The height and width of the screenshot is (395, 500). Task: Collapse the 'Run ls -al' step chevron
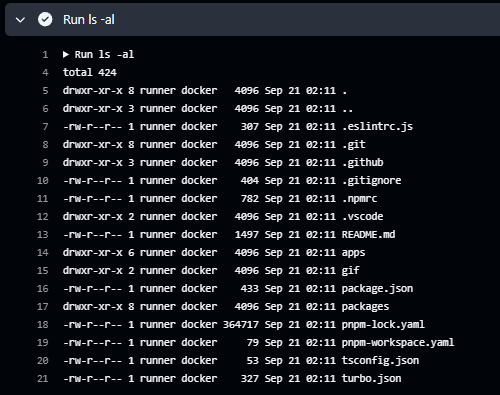click(x=20, y=20)
